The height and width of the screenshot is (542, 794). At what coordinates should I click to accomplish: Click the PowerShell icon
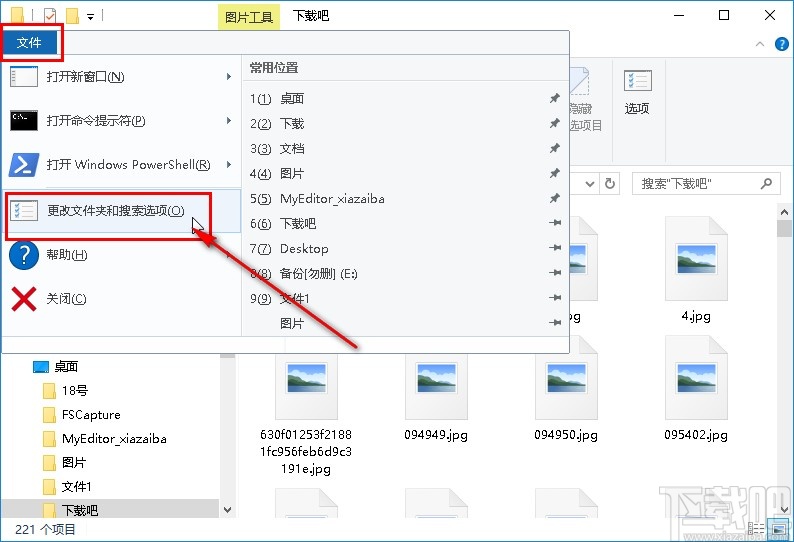24,165
